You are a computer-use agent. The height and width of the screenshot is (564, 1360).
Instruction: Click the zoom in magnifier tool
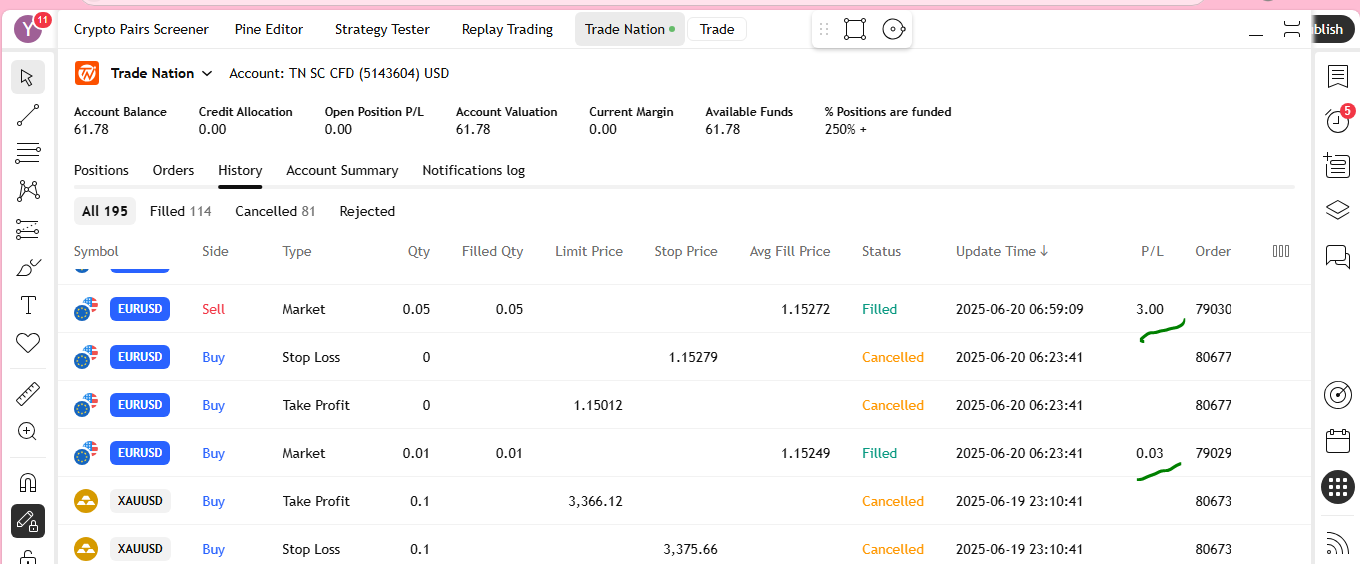(28, 432)
